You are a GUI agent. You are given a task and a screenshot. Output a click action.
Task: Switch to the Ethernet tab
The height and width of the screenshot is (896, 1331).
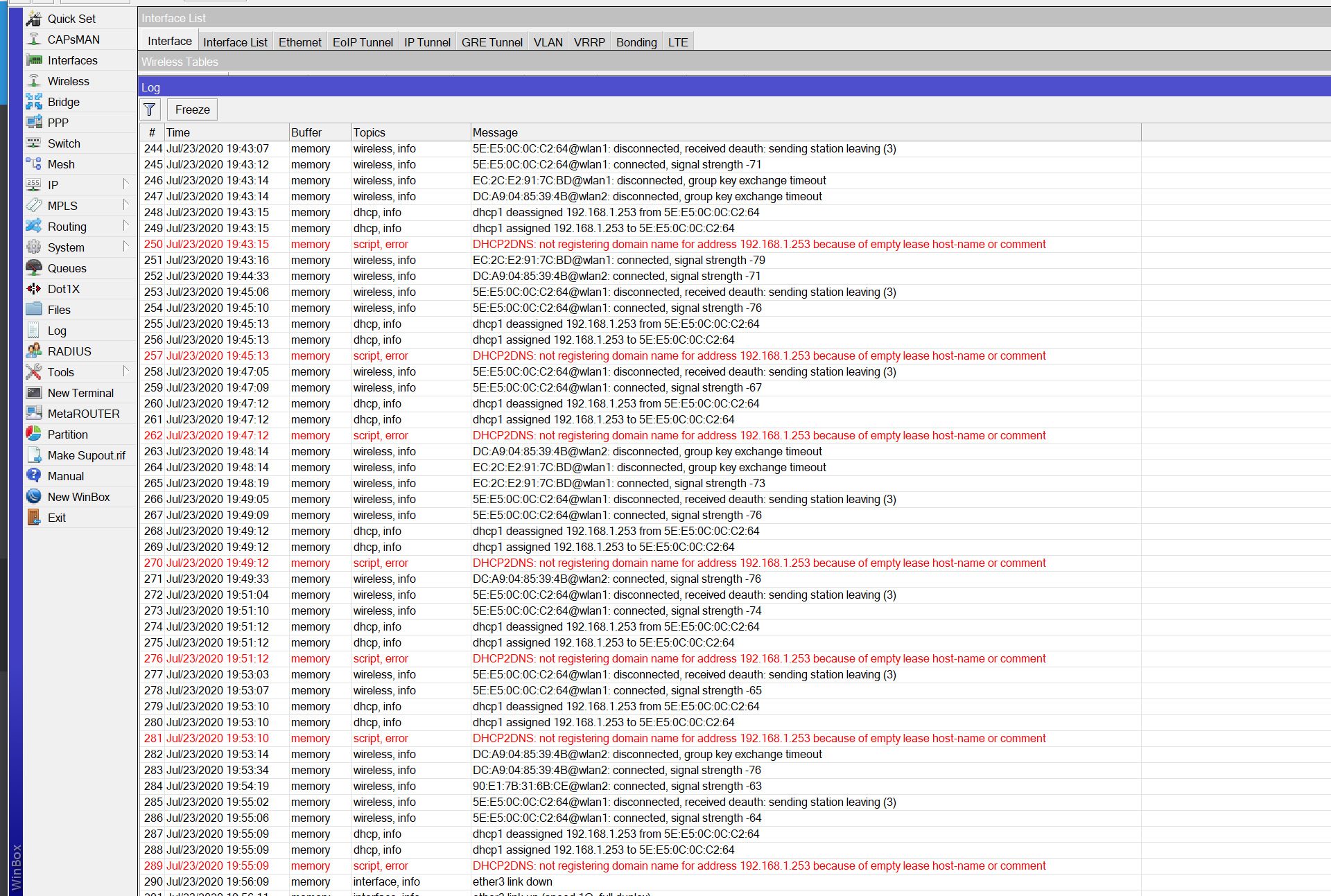(x=299, y=42)
